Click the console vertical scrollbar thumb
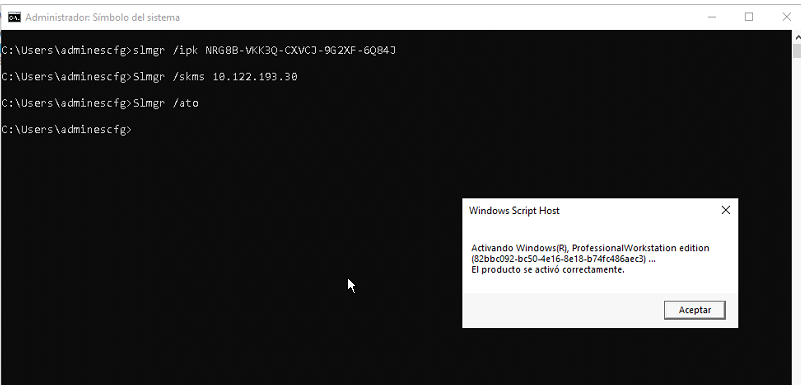Viewport: 801px width, 385px height. click(x=797, y=51)
